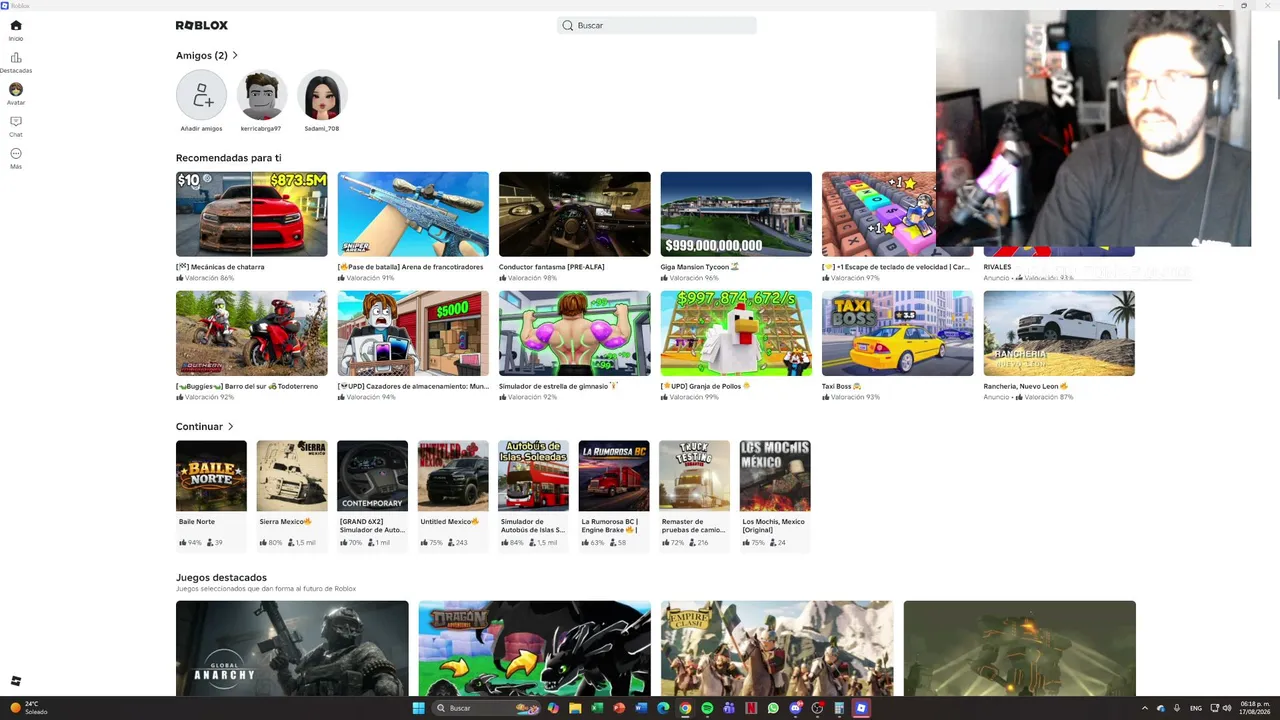Click the 'Giga Mansion Tycoon' title text

coord(699,267)
